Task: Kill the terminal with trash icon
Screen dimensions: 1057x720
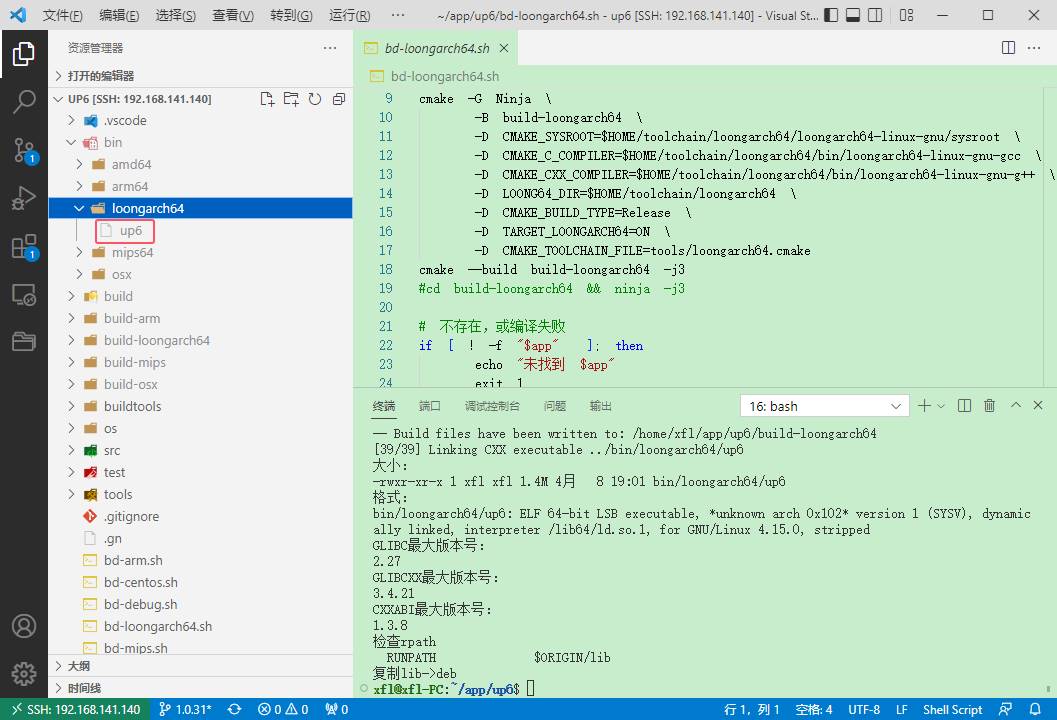Action: 989,405
